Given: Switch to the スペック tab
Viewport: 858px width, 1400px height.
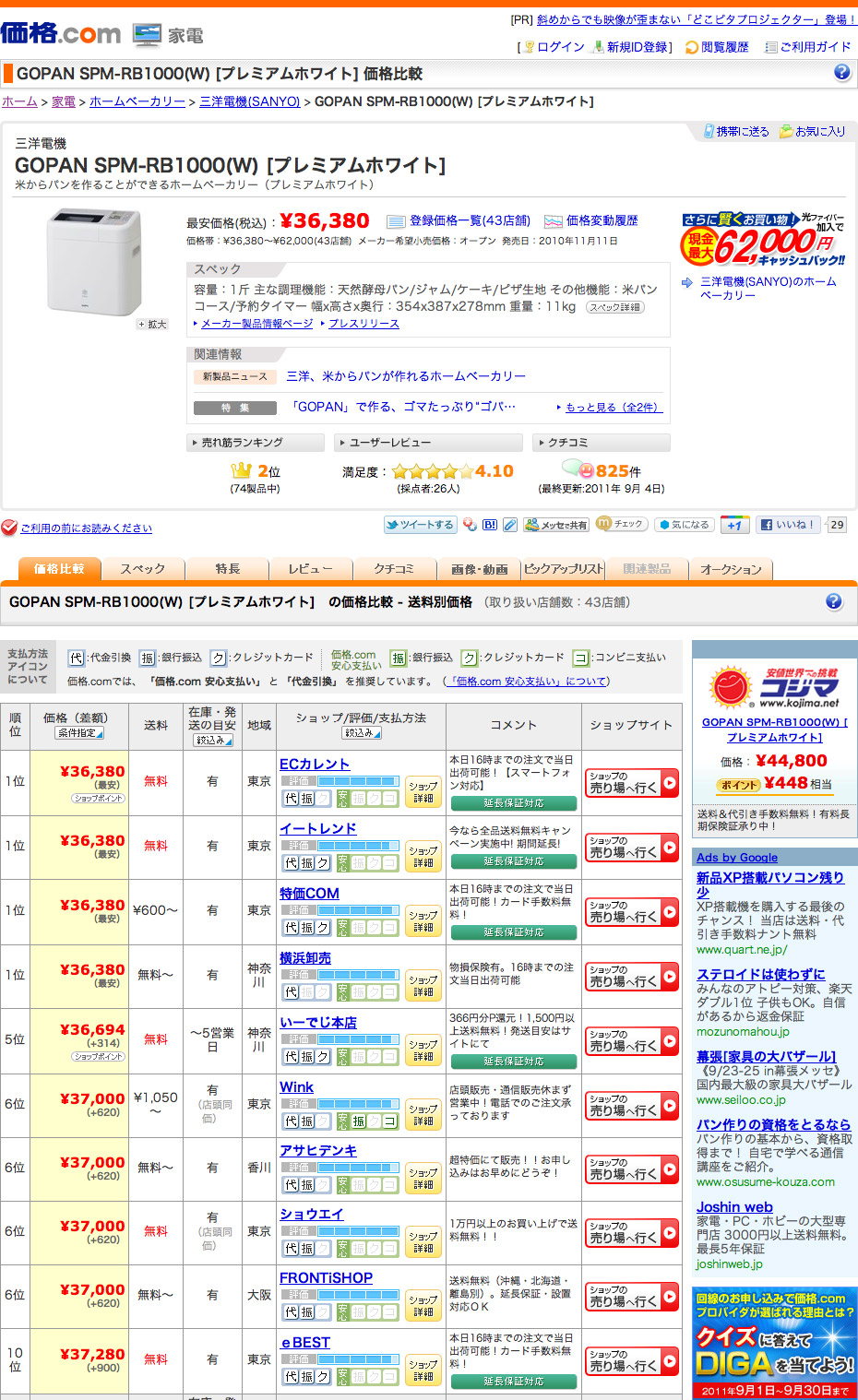Looking at the screenshot, I should [143, 569].
